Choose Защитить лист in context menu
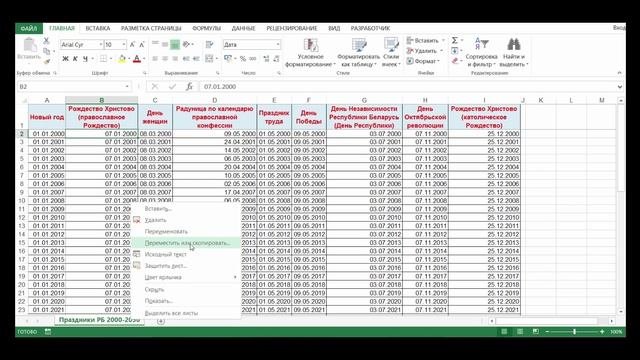This screenshot has height=360, width=640. click(x=186, y=266)
